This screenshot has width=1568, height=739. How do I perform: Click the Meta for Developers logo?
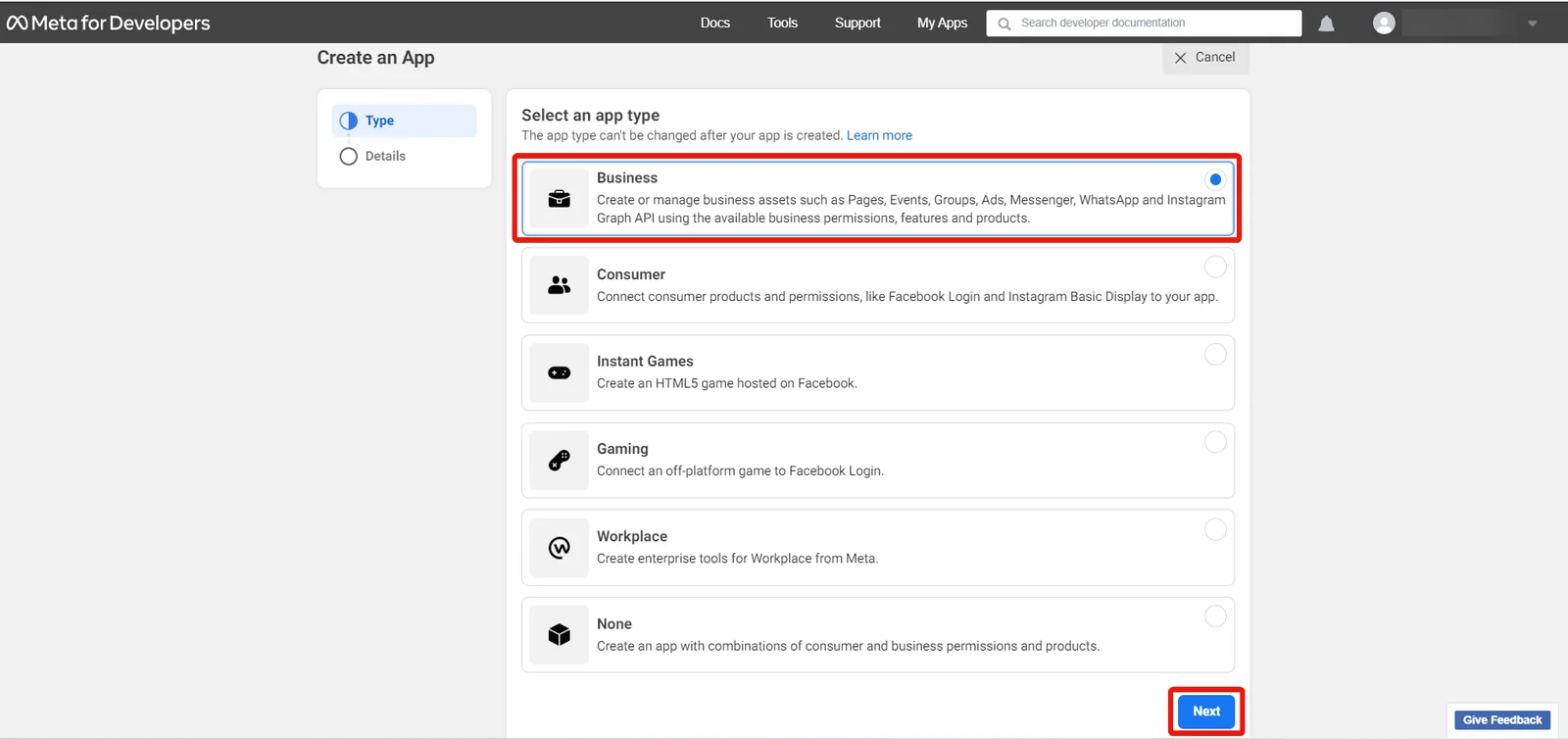109,23
